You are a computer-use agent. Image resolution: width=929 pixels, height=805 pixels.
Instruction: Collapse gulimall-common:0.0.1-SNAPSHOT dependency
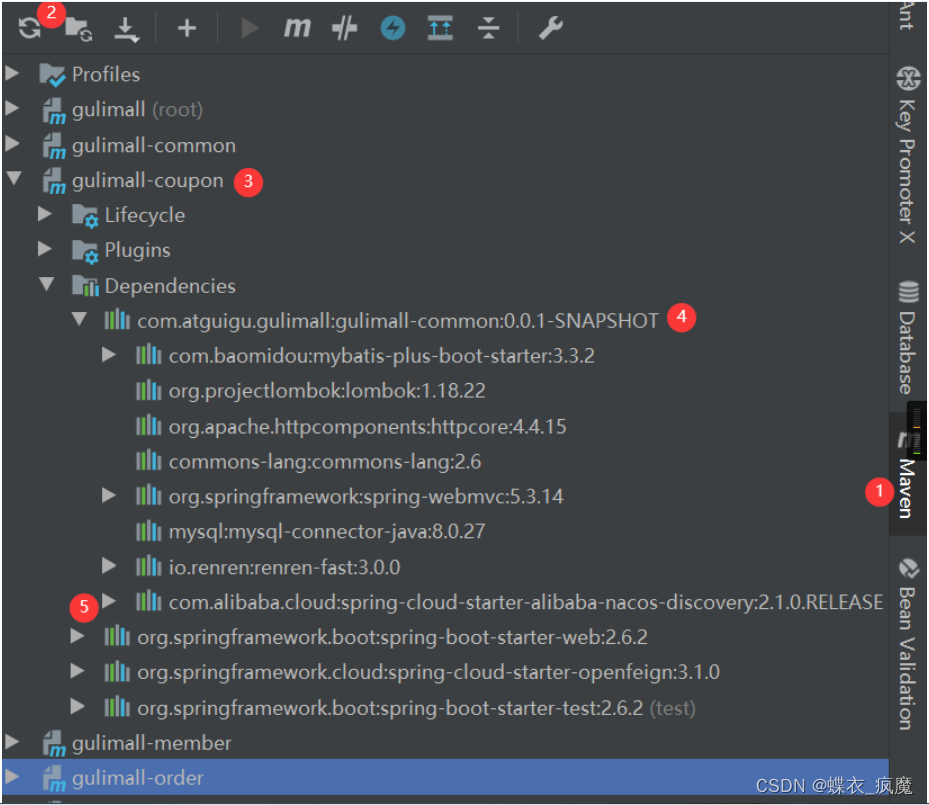79,319
